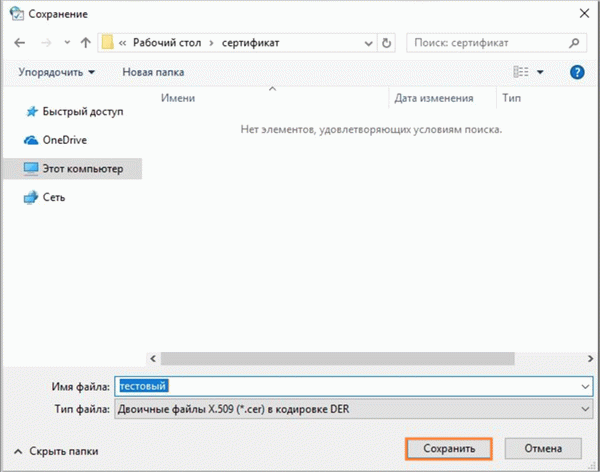Cancel with the 'Отмена' button
The height and width of the screenshot is (472, 600).
[x=543, y=449]
